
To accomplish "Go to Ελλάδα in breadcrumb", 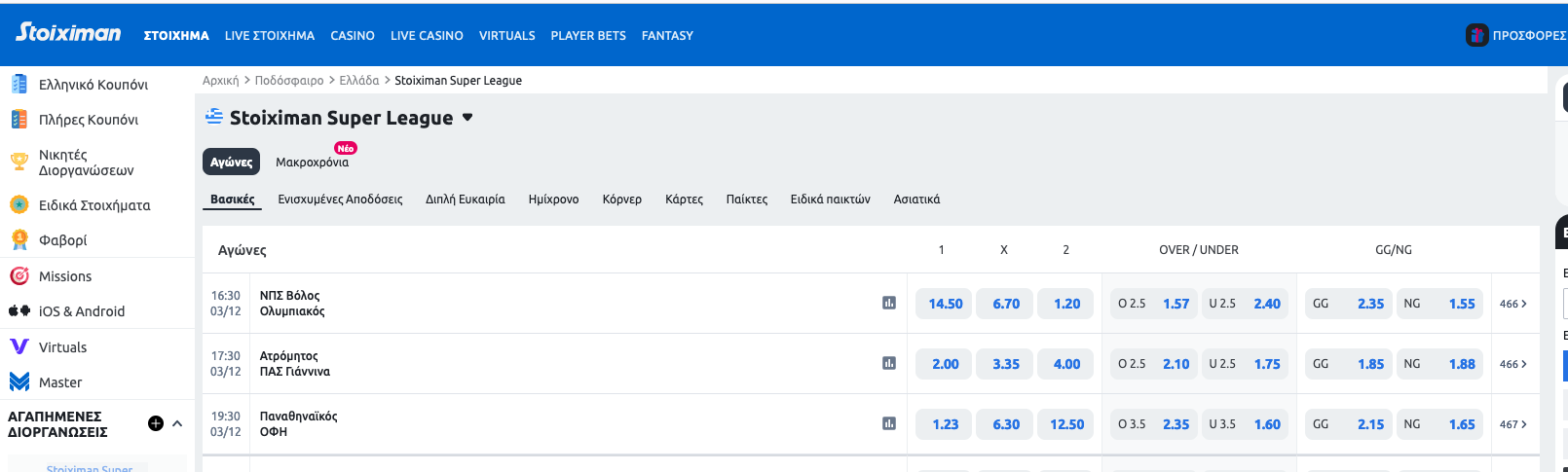I will [359, 81].
